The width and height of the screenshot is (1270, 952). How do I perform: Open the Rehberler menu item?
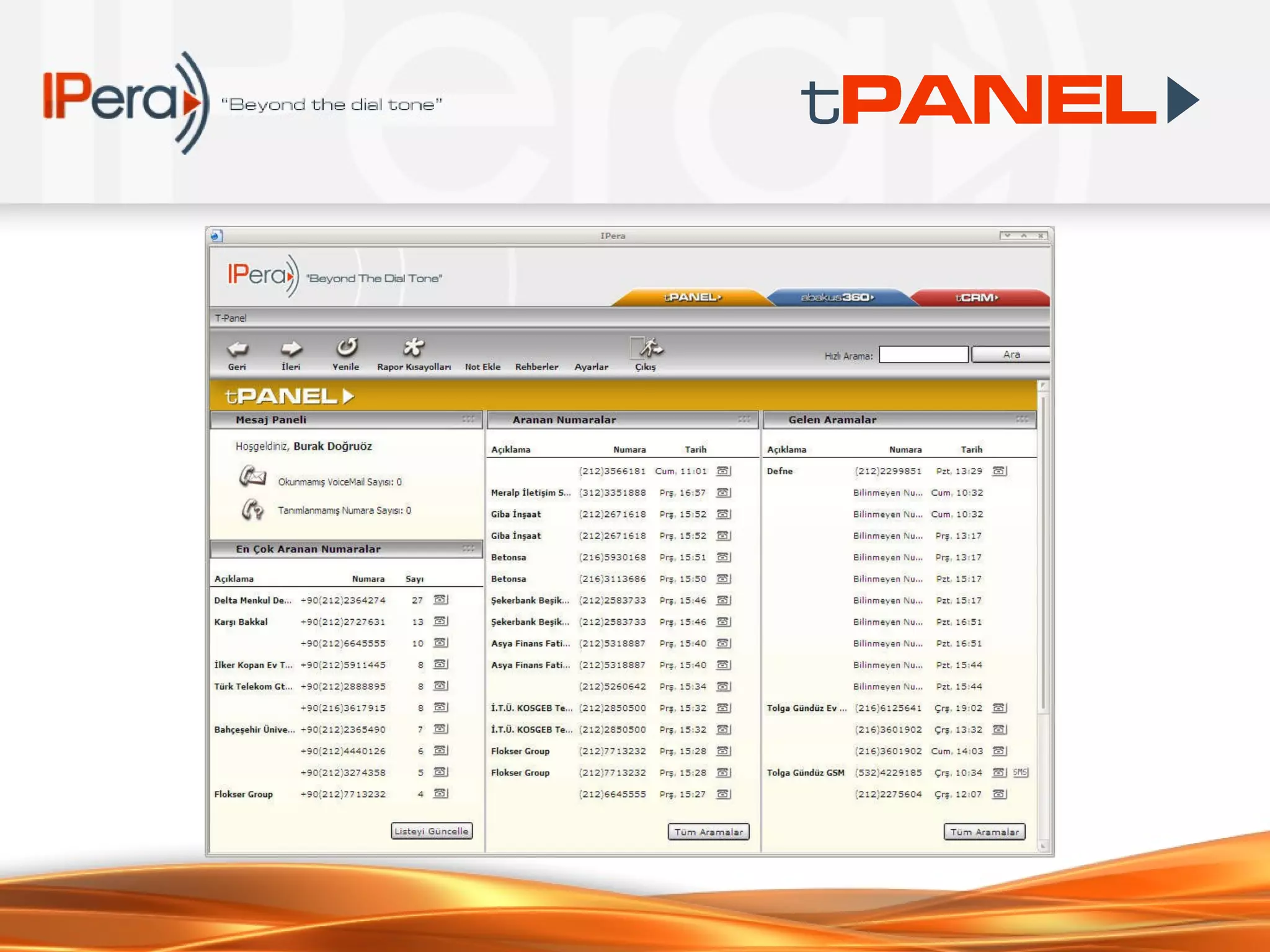click(536, 367)
